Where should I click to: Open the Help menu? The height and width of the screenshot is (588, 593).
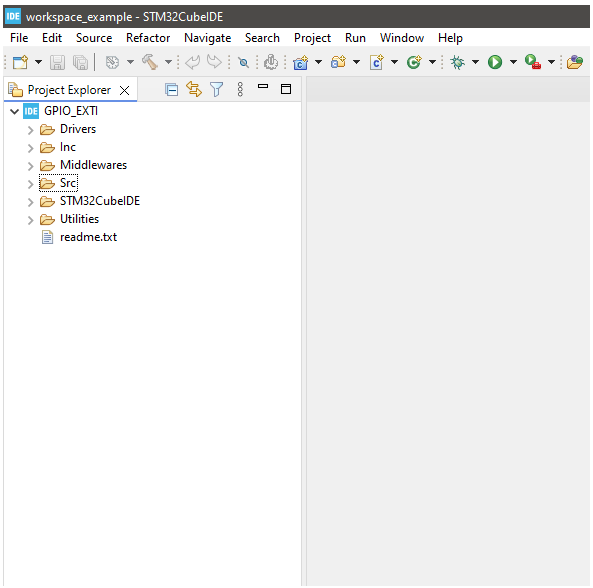[x=450, y=38]
